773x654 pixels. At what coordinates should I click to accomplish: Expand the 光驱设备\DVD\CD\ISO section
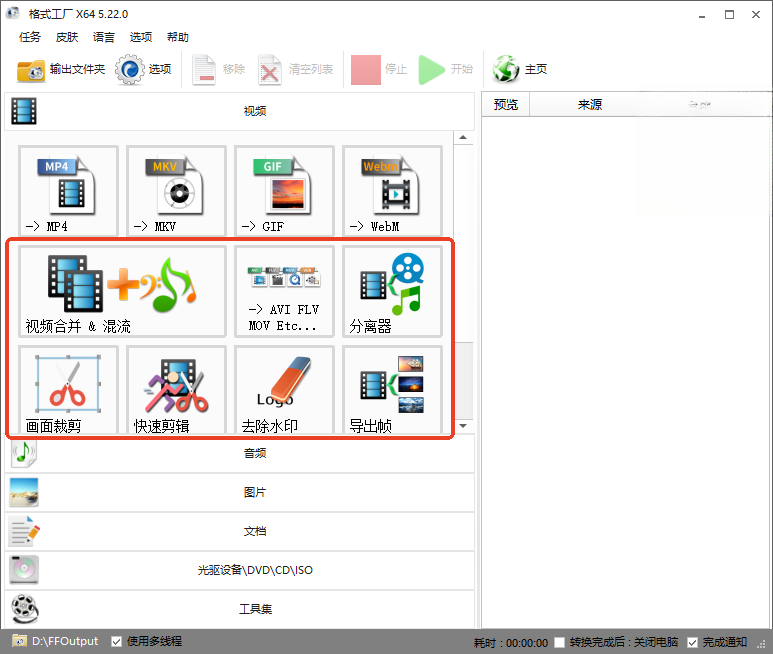[x=240, y=570]
